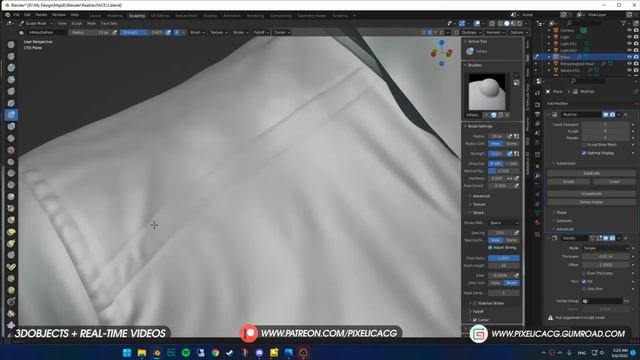Viewport: 640px width, 360px height.
Task: Select the Flatten brush tool
Action: 11,162
